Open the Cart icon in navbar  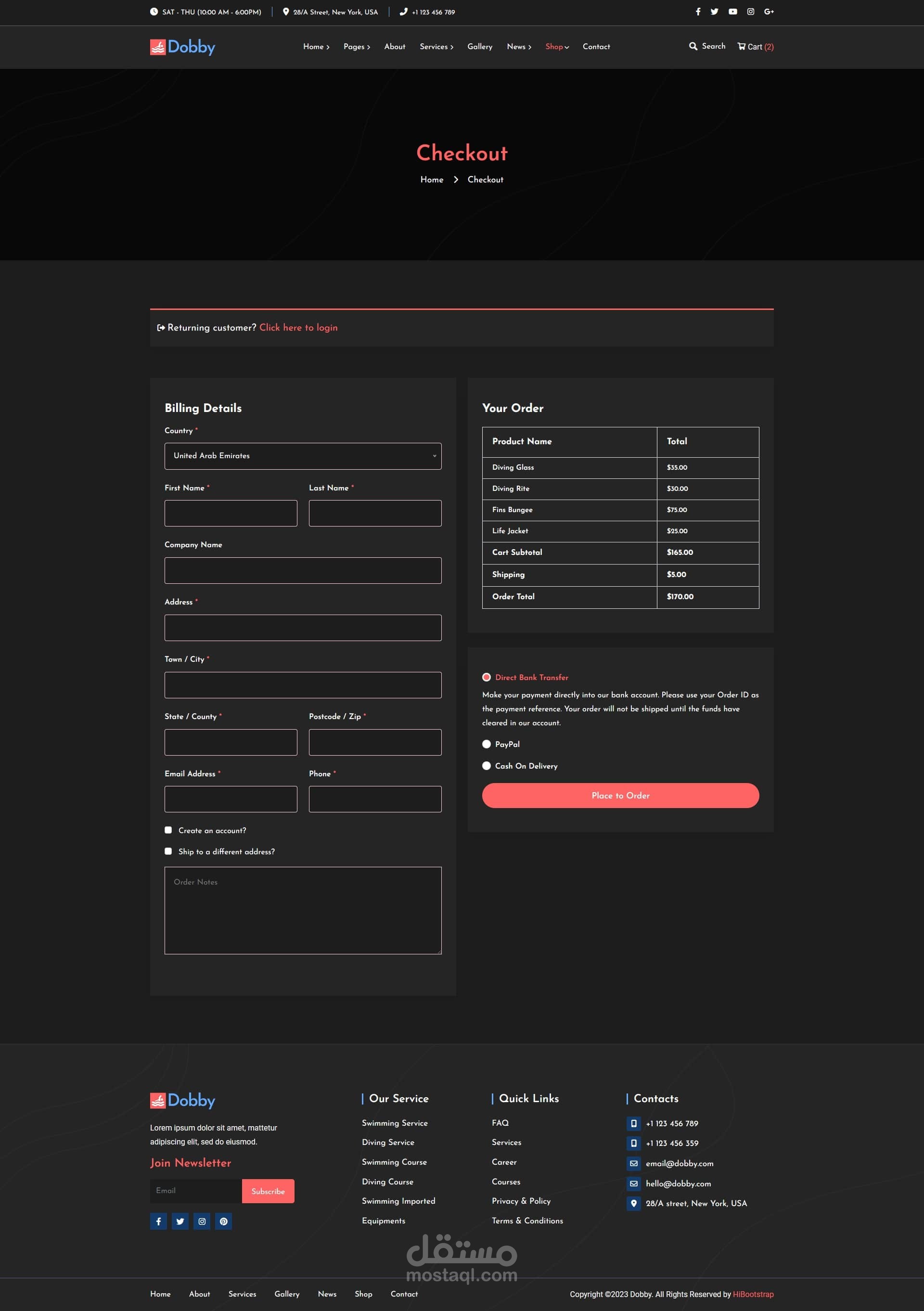[741, 46]
